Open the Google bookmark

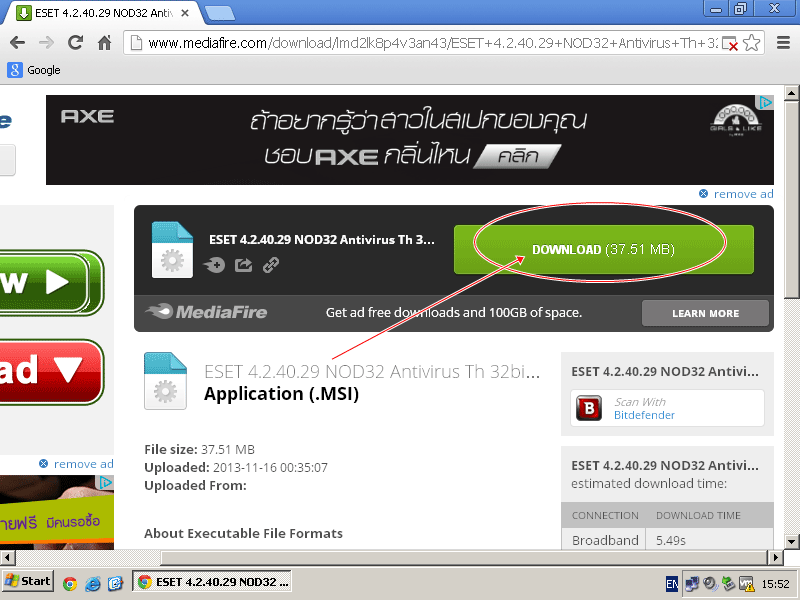pos(34,70)
